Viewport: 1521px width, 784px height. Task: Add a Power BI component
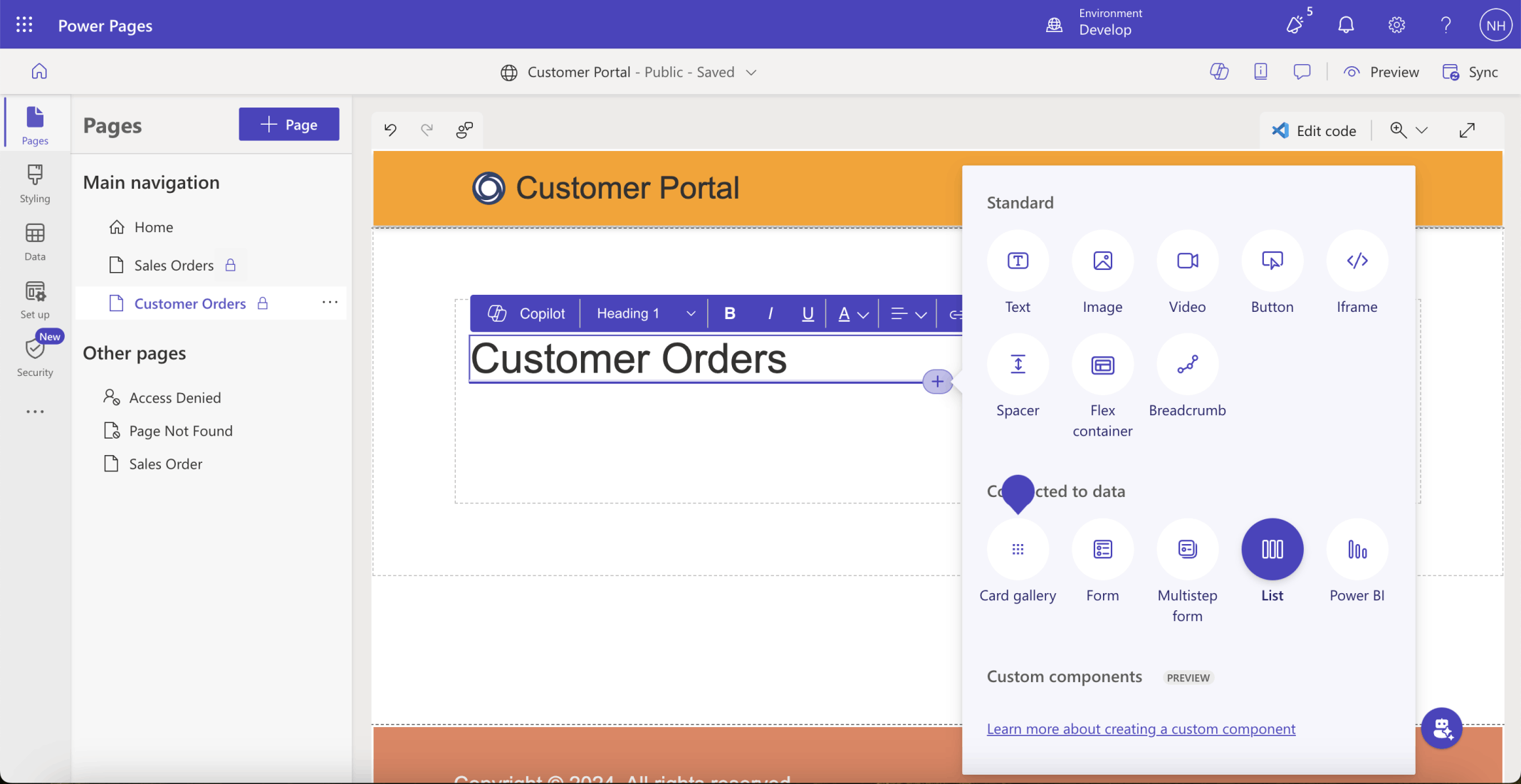point(1357,549)
